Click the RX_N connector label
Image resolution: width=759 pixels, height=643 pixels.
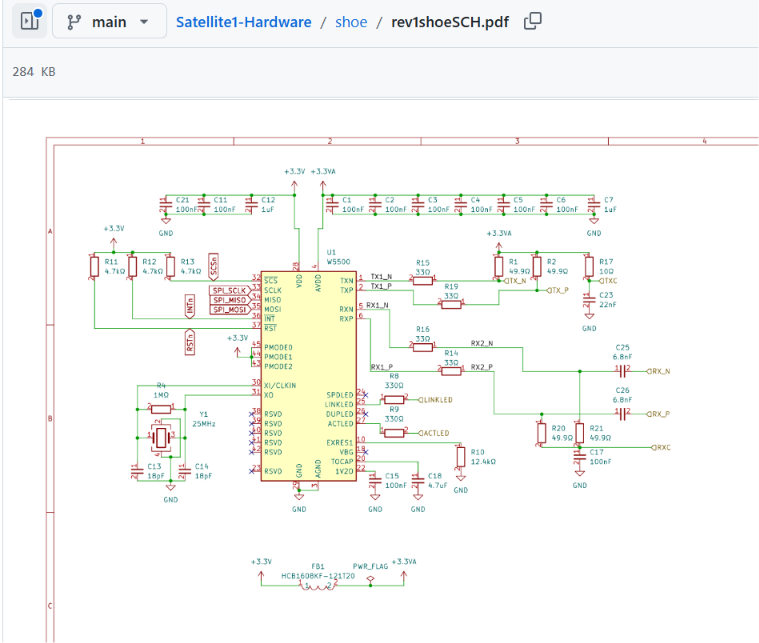tap(659, 371)
